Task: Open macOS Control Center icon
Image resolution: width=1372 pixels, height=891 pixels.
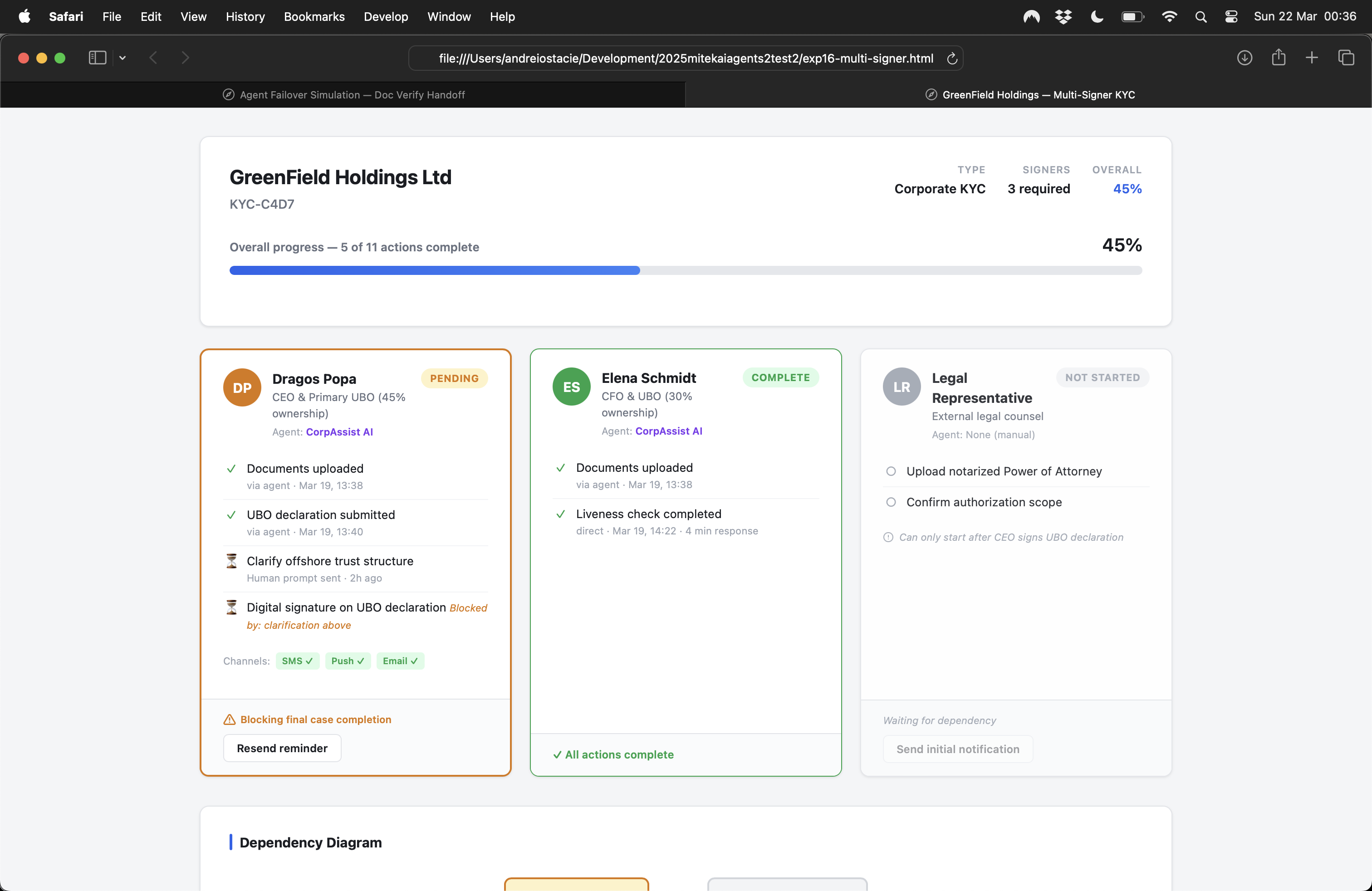Action: 1231,17
